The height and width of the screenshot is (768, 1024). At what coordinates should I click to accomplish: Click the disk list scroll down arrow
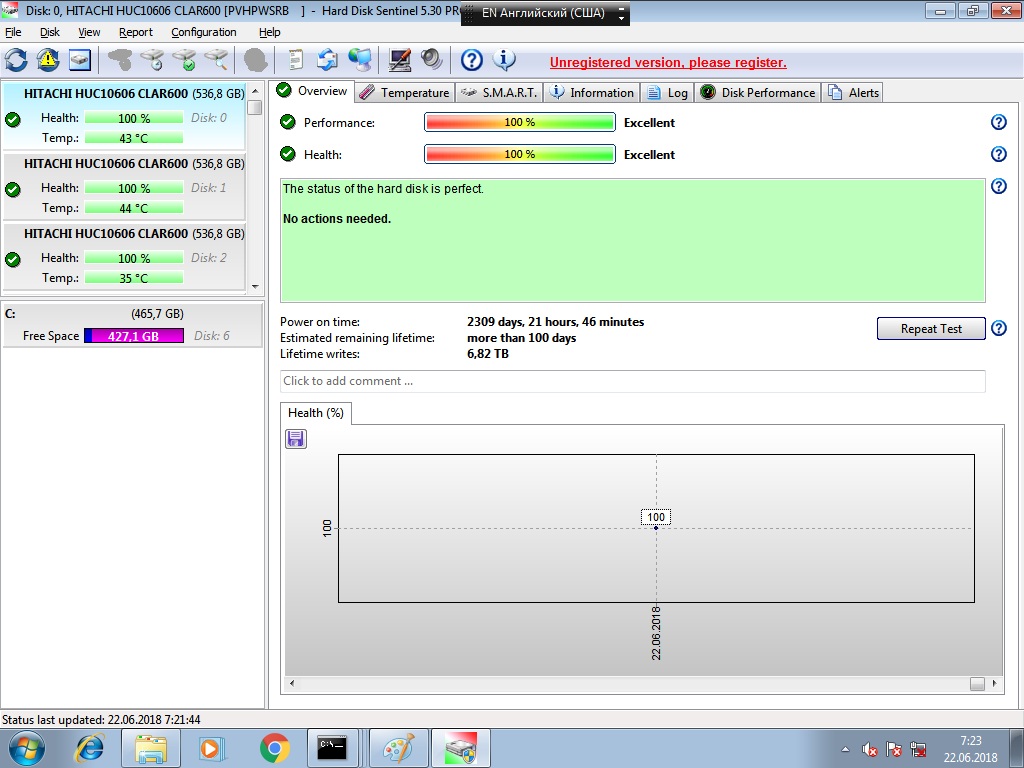(255, 286)
